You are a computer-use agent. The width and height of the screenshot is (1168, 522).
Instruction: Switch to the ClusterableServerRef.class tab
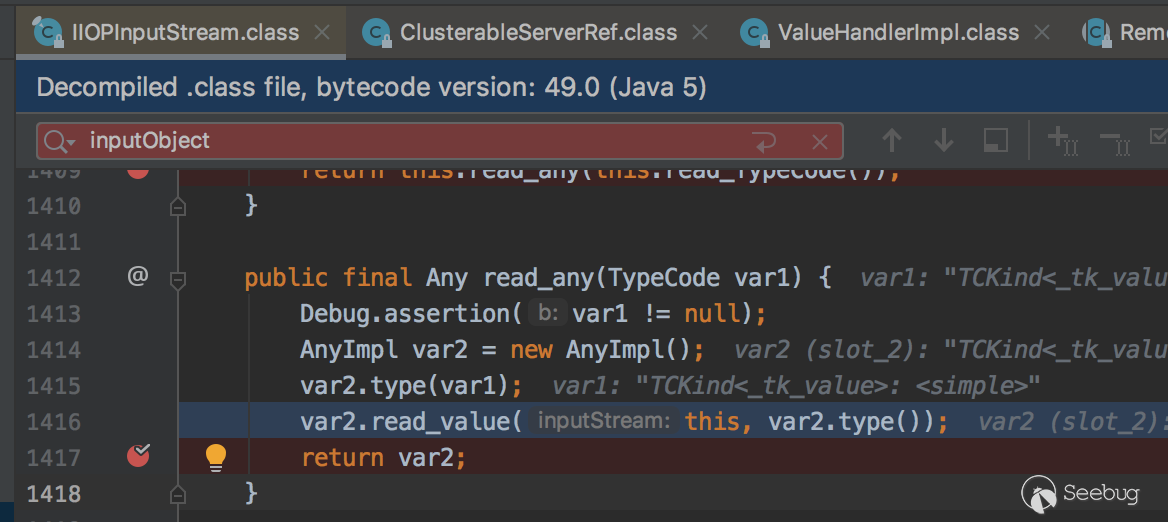[x=538, y=32]
